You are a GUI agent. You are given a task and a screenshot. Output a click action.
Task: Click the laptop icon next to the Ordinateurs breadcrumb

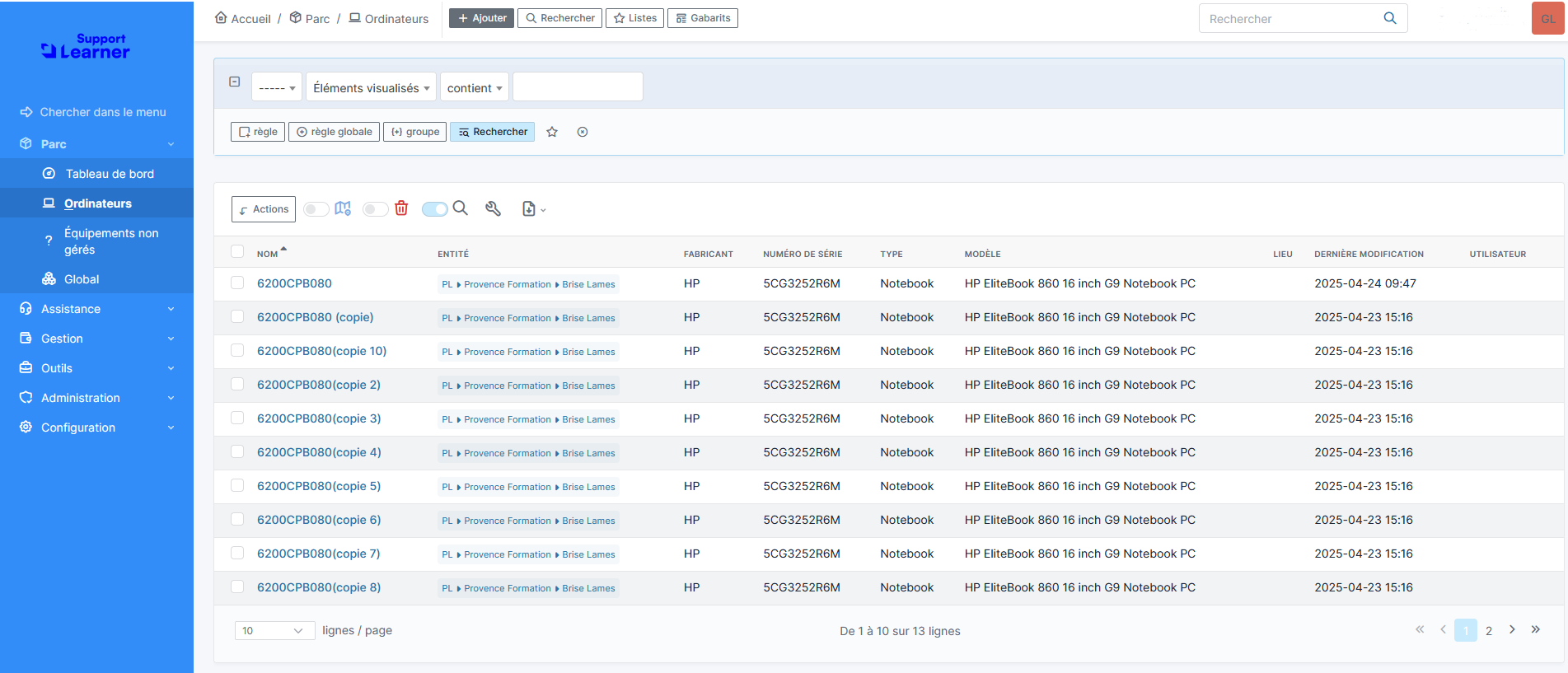pos(354,18)
